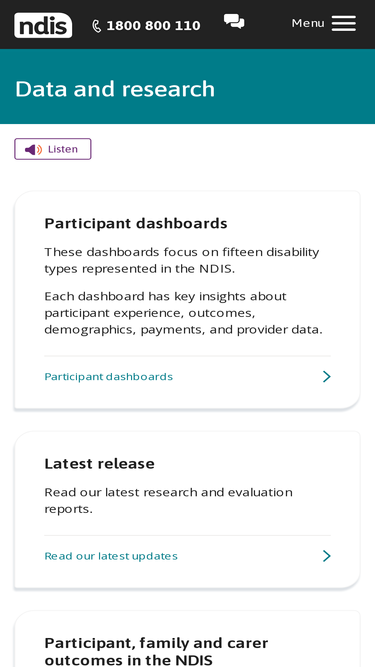The width and height of the screenshot is (375, 667).
Task: Select the Participant dashboards card heading
Action: coord(136,223)
